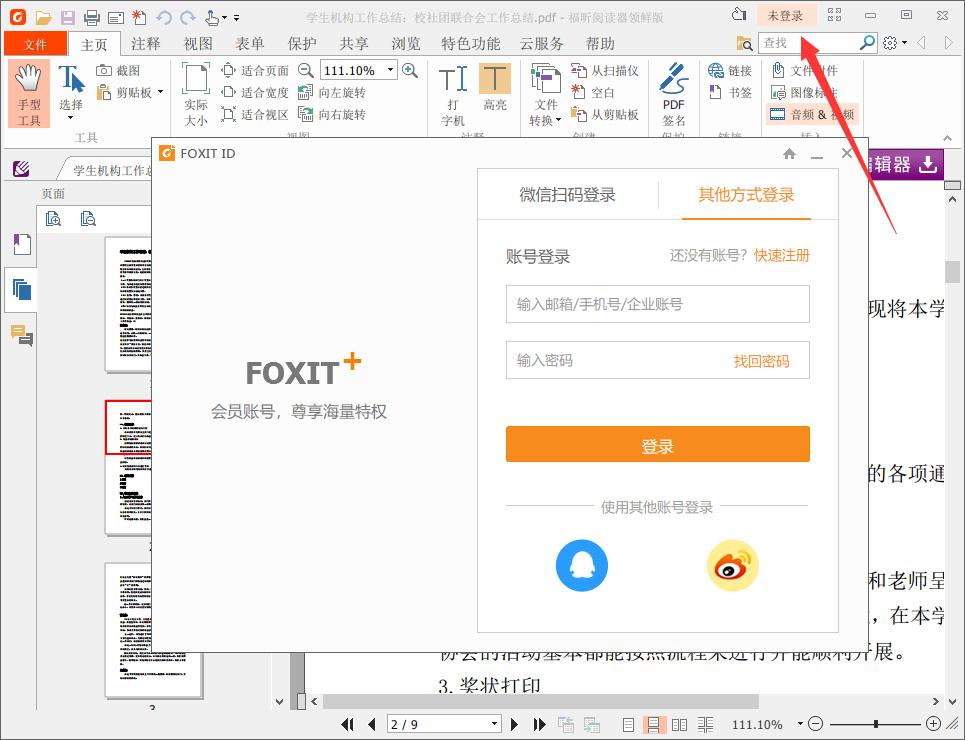This screenshot has height=740, width=965.
Task: Open the zoom level dropdown showing 111.10%
Action: [x=390, y=70]
